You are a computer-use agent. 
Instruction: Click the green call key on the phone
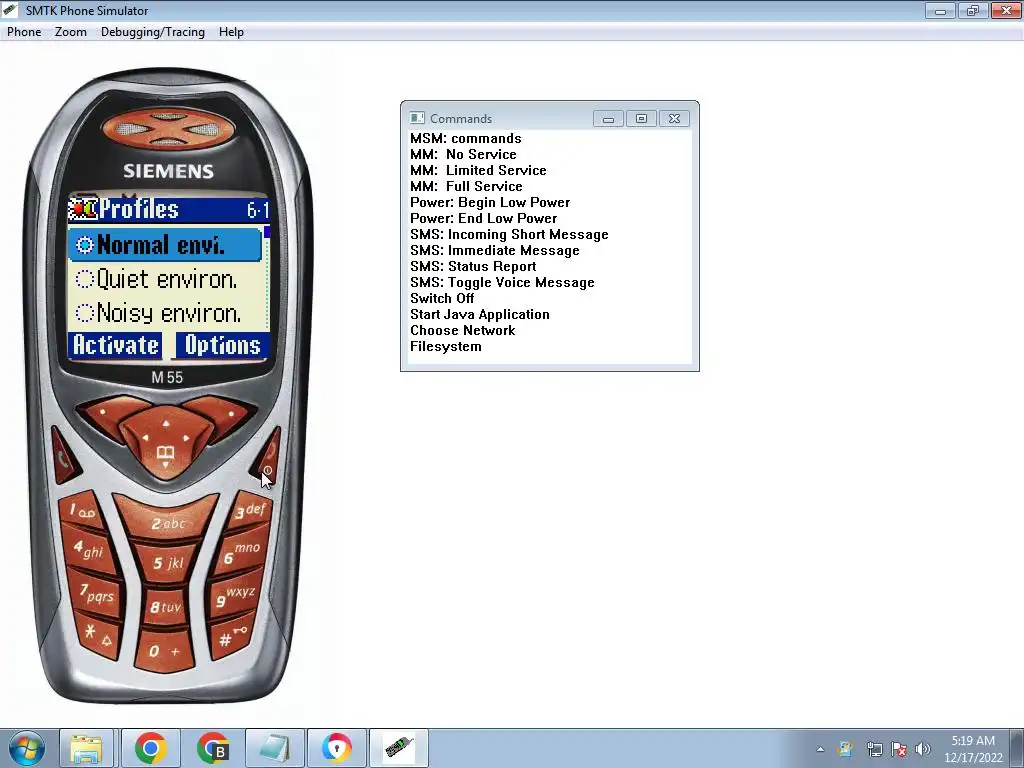coord(64,457)
